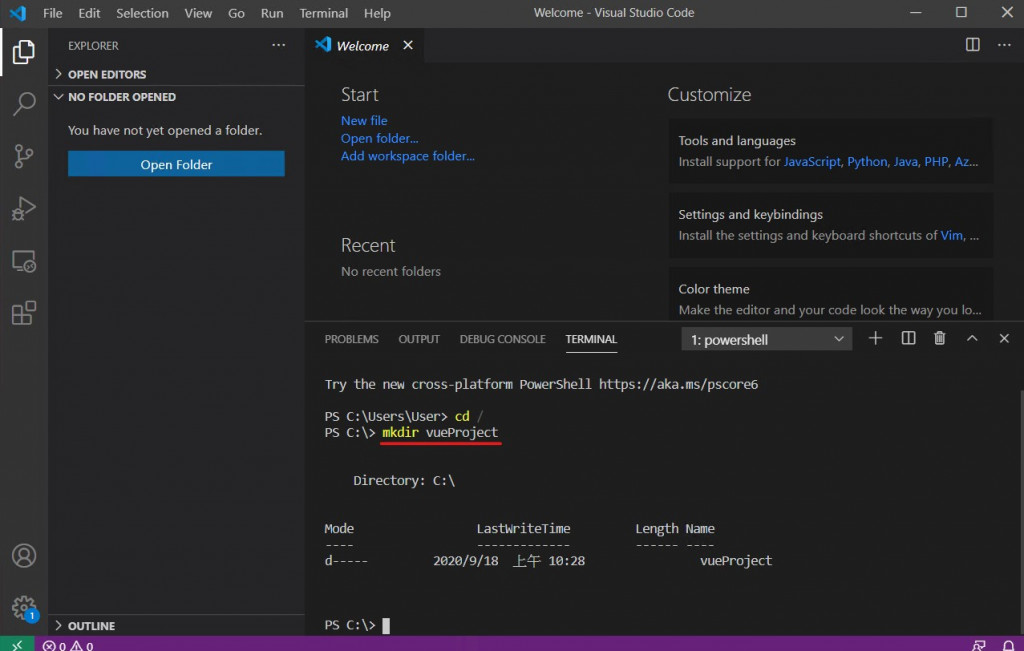Screen dimensions: 1024x651
Task: Click the vueProject name in directory listing
Action: point(735,560)
